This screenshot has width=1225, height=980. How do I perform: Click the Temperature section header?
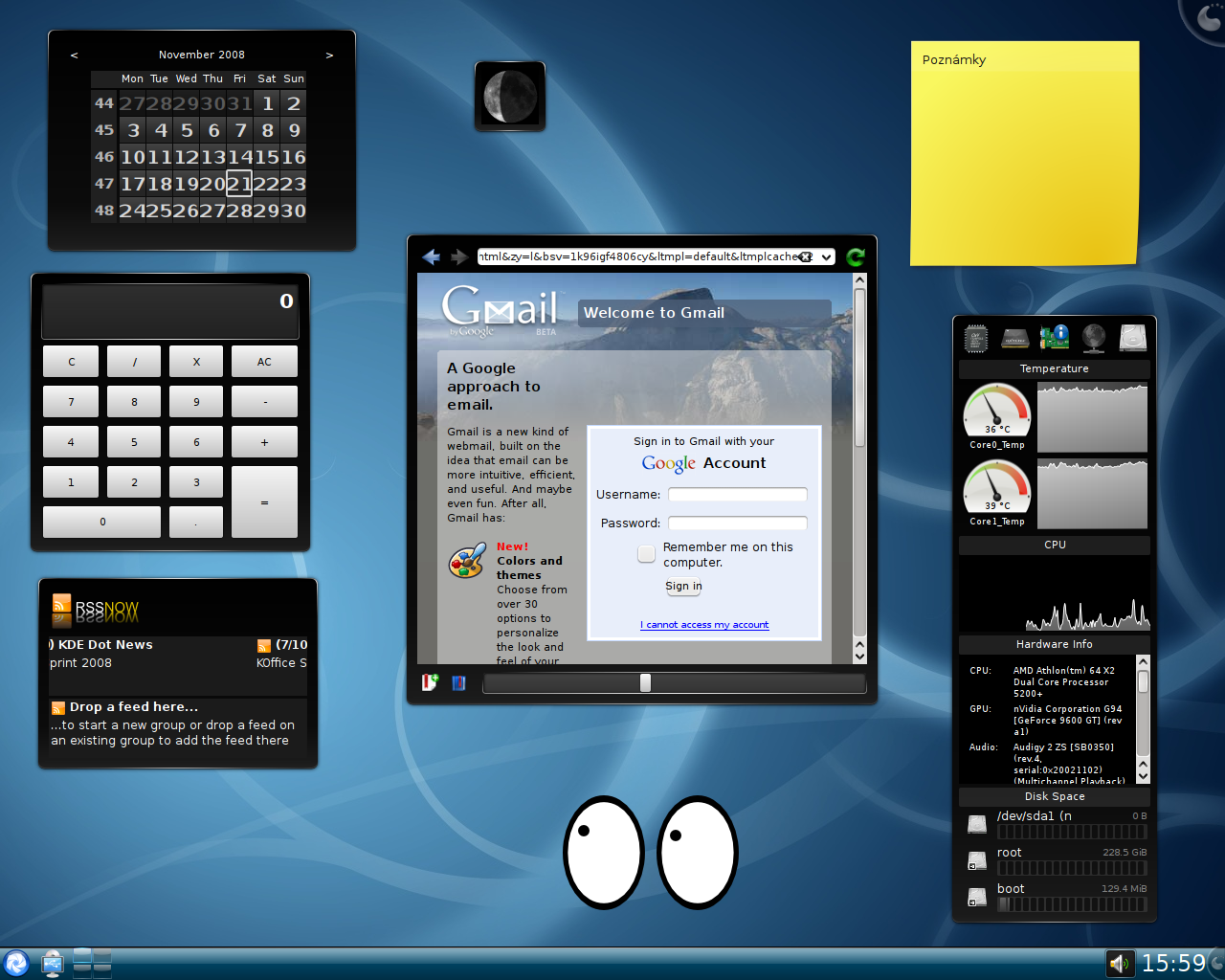coord(1055,369)
